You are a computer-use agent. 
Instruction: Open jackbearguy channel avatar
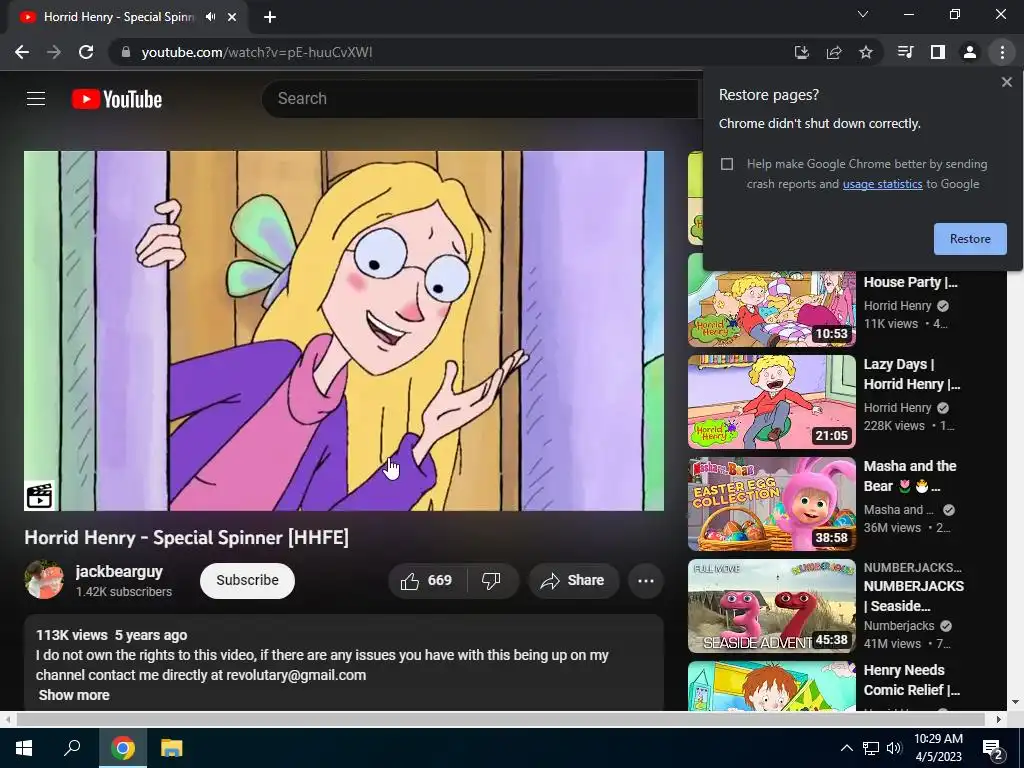coord(44,580)
